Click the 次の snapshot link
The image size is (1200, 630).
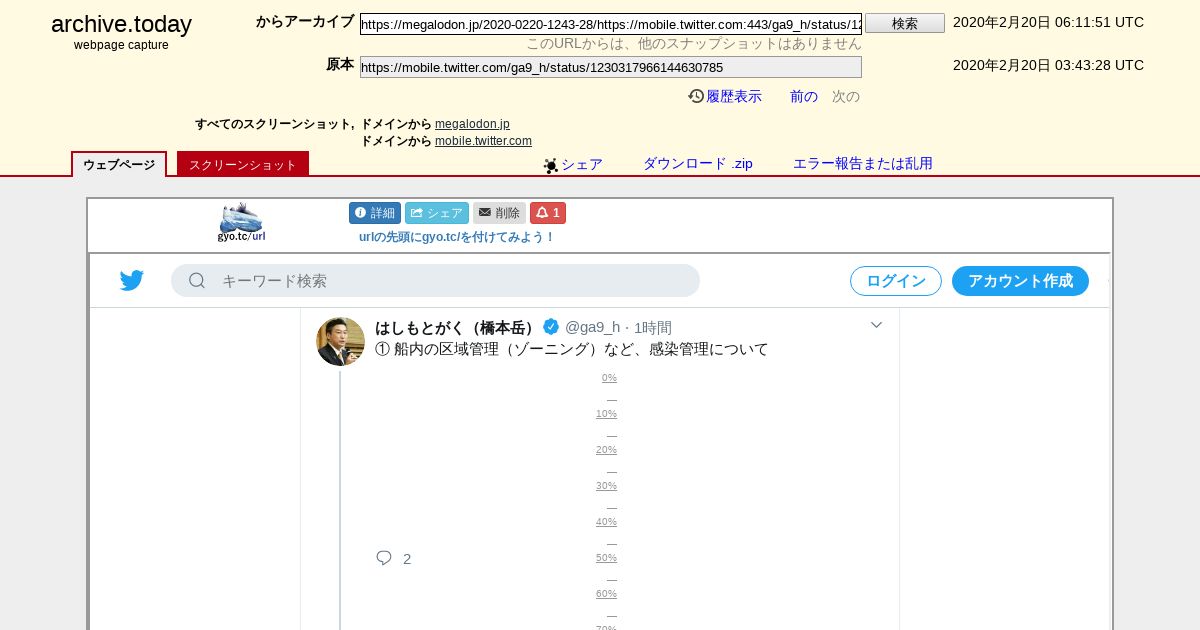coord(846,96)
